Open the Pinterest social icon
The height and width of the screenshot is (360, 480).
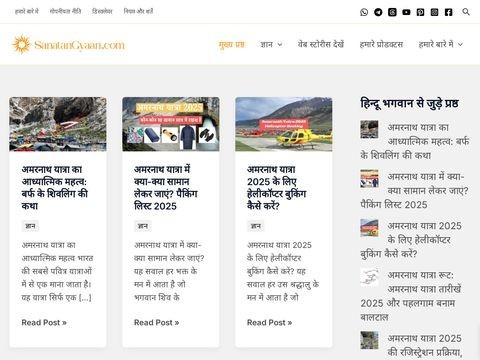(x=420, y=12)
